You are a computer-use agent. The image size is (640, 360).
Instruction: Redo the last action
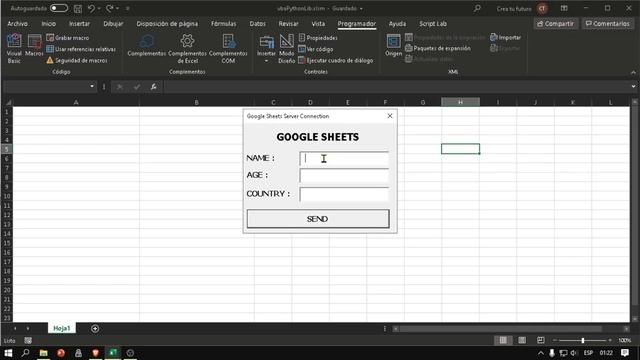(x=109, y=8)
